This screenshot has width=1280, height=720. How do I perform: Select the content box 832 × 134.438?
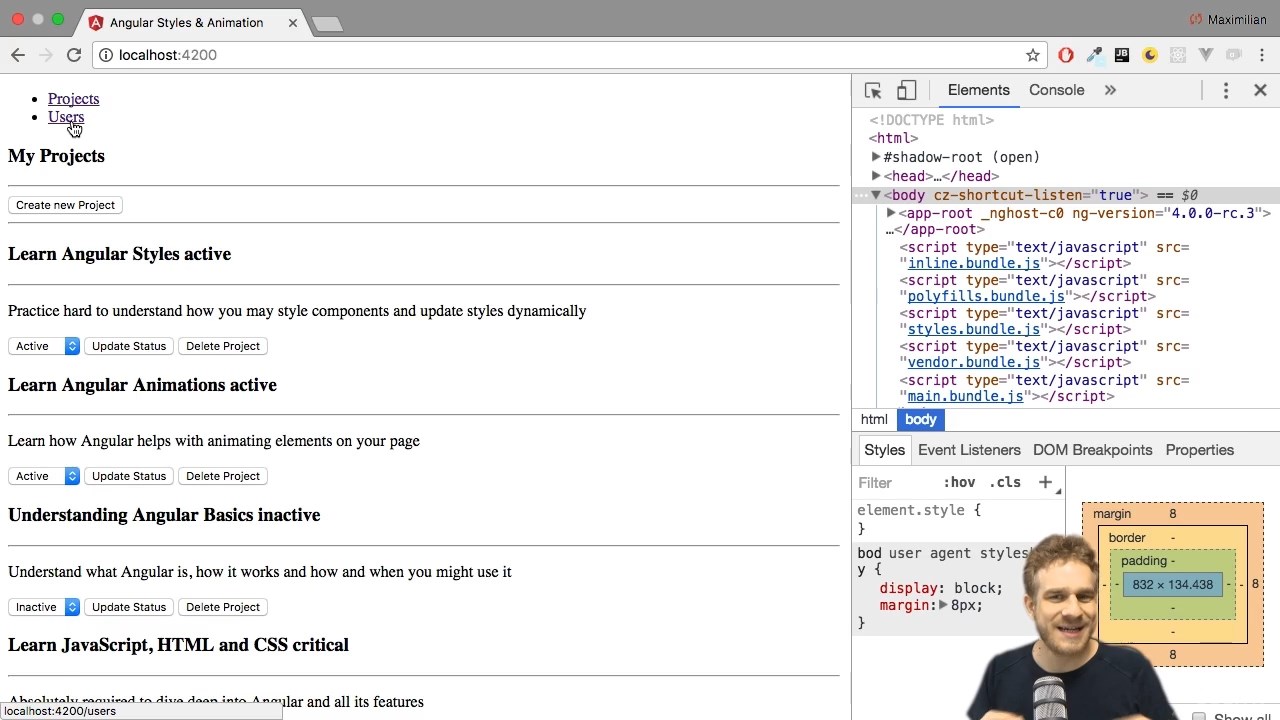pos(1172,585)
